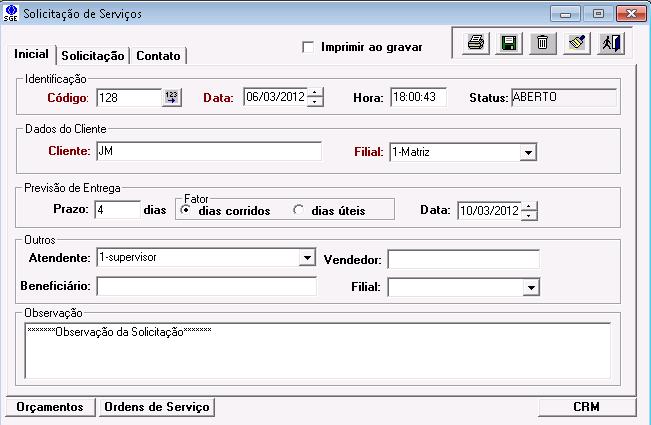Click the code generator icon beside Código

[172, 98]
